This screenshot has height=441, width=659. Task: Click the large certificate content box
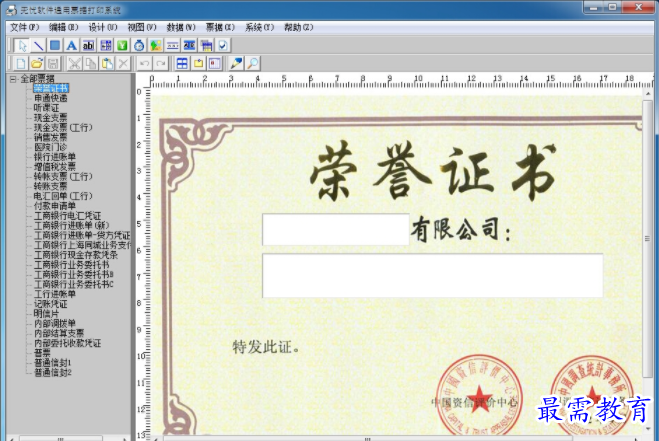pos(432,276)
